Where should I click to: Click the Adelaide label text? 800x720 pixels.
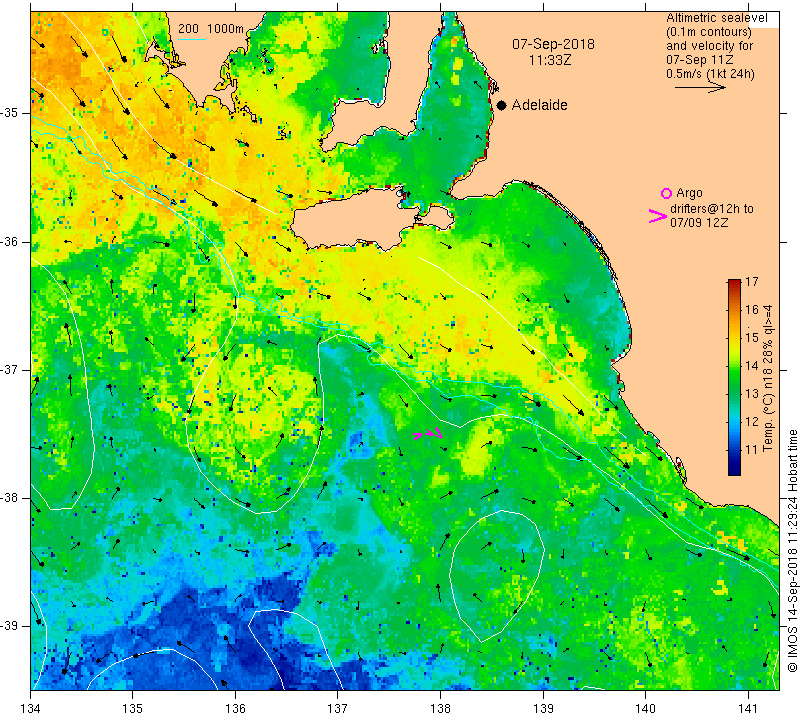tap(539, 105)
